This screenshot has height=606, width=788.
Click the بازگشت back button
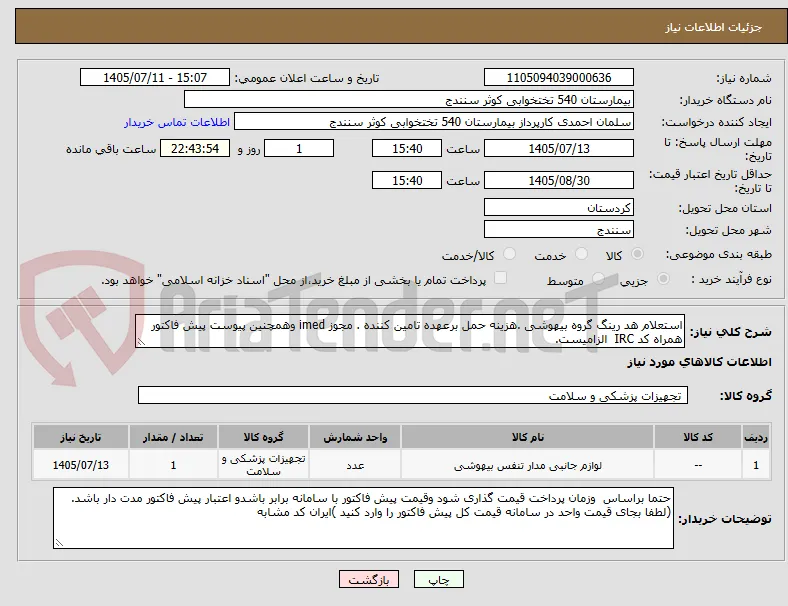click(x=369, y=579)
